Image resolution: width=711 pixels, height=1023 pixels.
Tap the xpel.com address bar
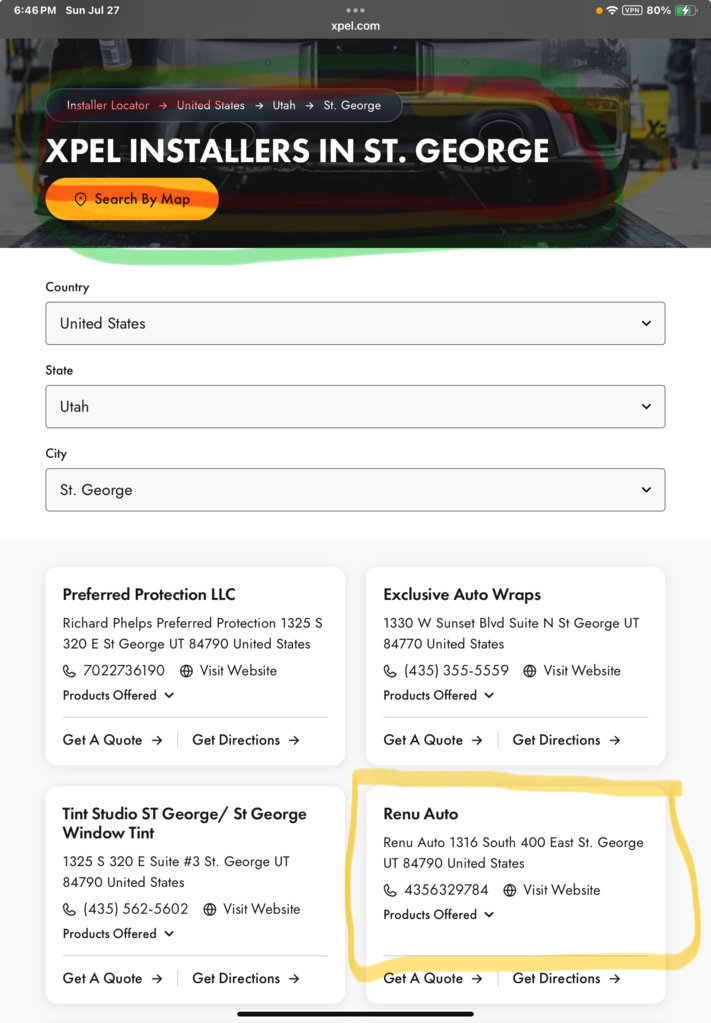(x=356, y=26)
